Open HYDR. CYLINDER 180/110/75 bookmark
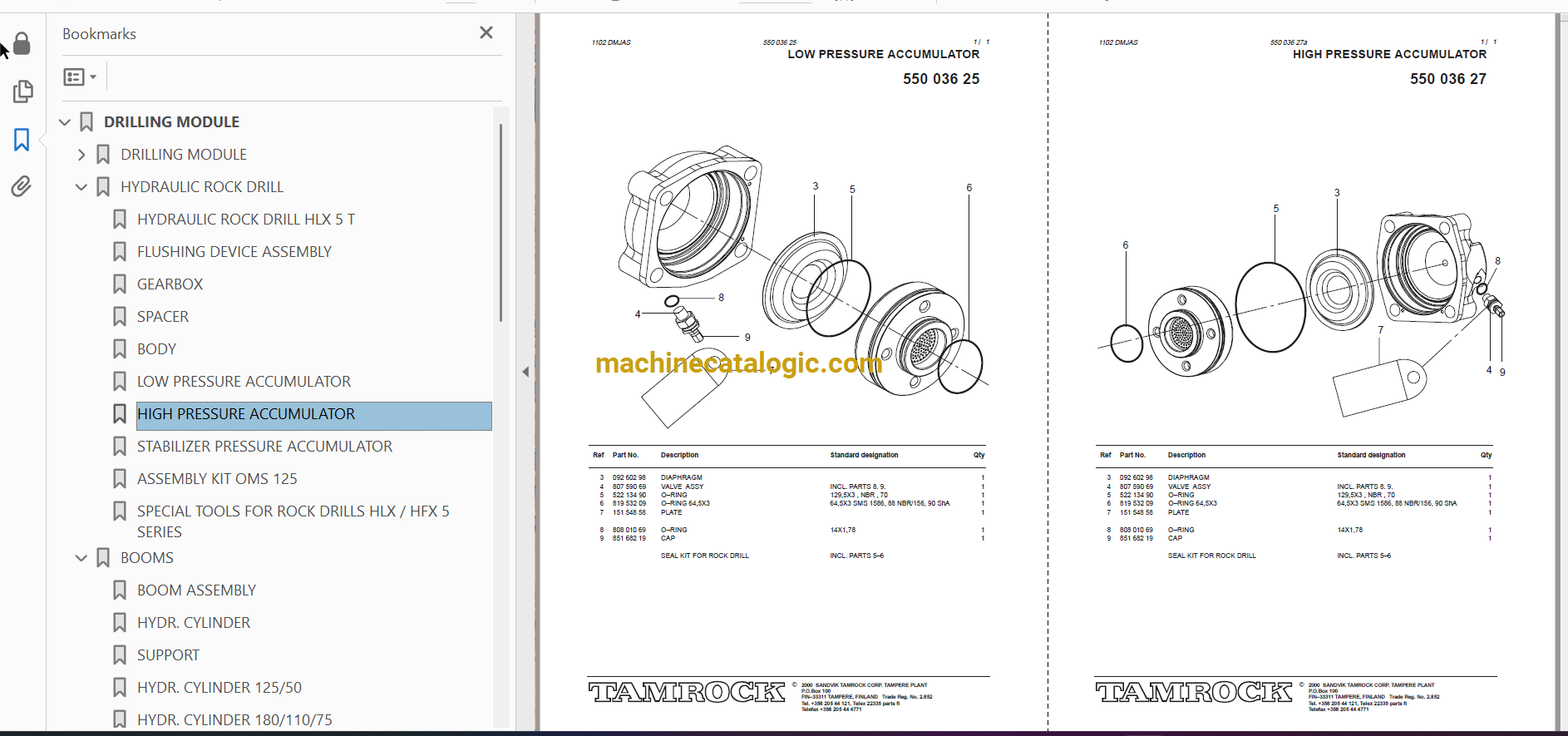The width and height of the screenshot is (1568, 736). point(234,720)
